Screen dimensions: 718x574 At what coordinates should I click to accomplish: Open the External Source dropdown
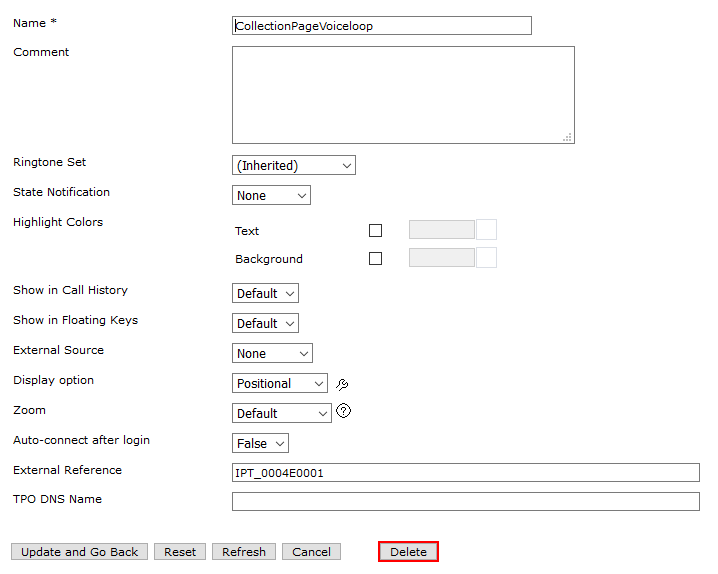pyautogui.click(x=272, y=353)
